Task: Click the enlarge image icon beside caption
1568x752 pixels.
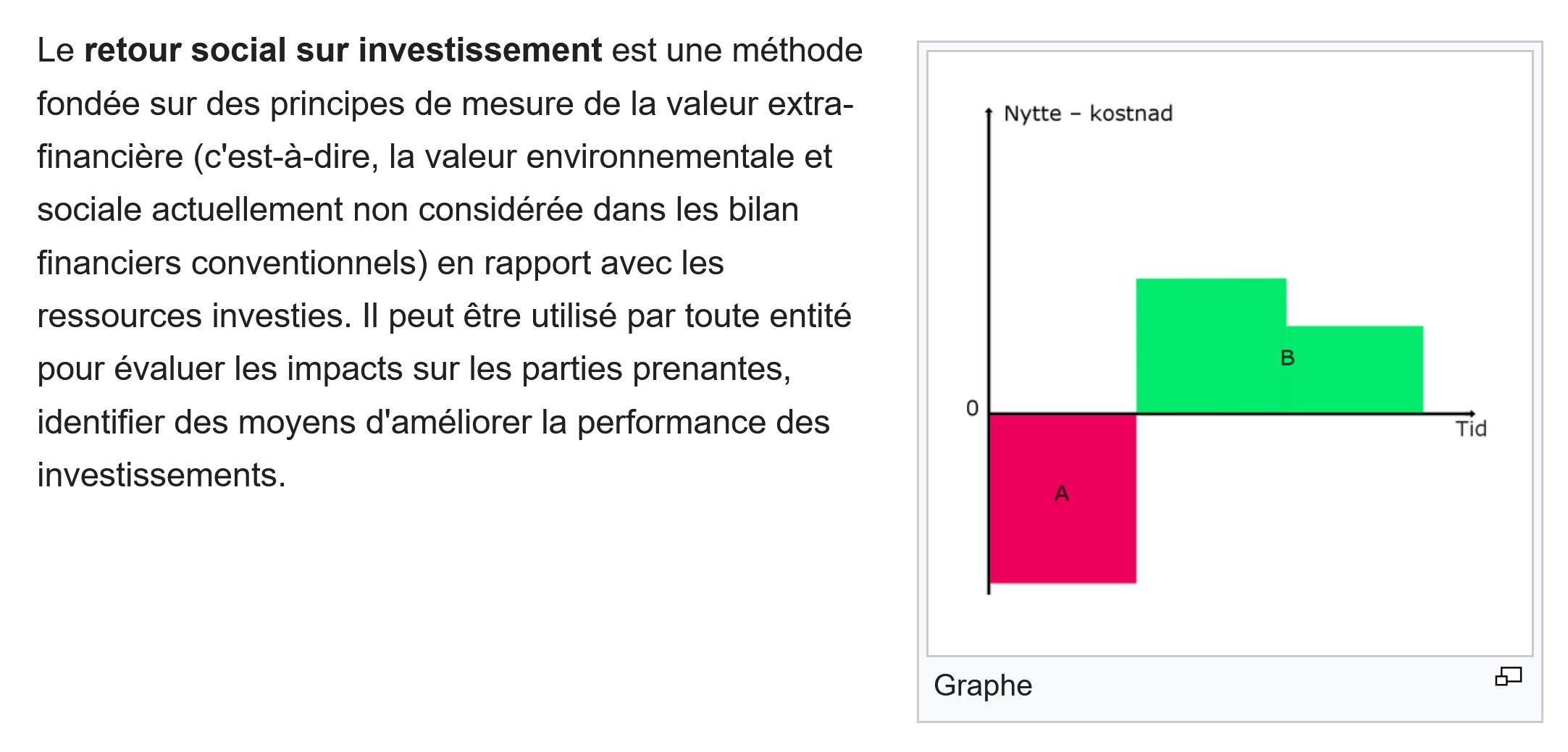Action: (1508, 677)
